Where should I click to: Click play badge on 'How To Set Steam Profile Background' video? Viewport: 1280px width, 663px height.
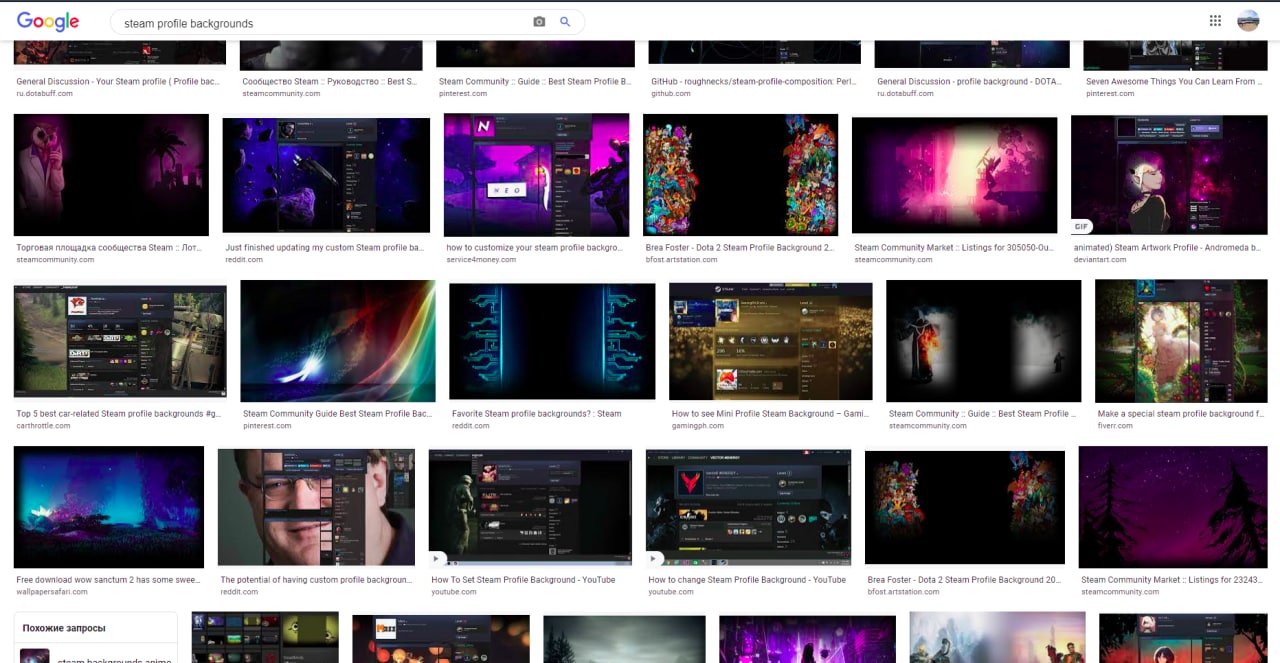point(437,559)
